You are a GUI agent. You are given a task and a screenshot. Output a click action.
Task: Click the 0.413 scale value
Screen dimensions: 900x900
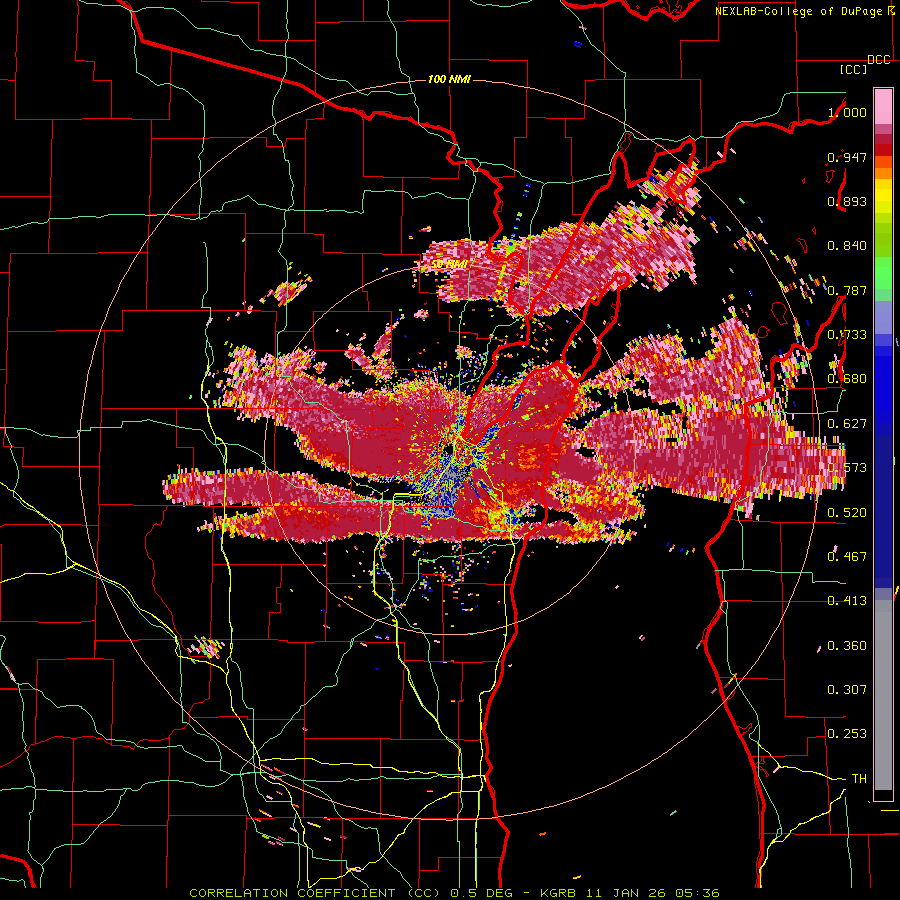point(847,601)
